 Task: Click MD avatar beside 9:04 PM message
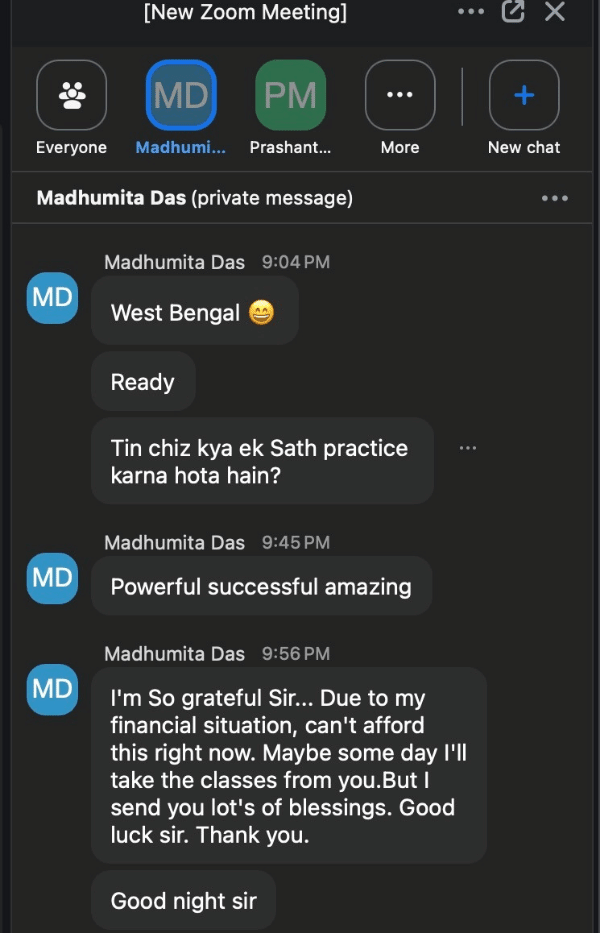[52, 298]
